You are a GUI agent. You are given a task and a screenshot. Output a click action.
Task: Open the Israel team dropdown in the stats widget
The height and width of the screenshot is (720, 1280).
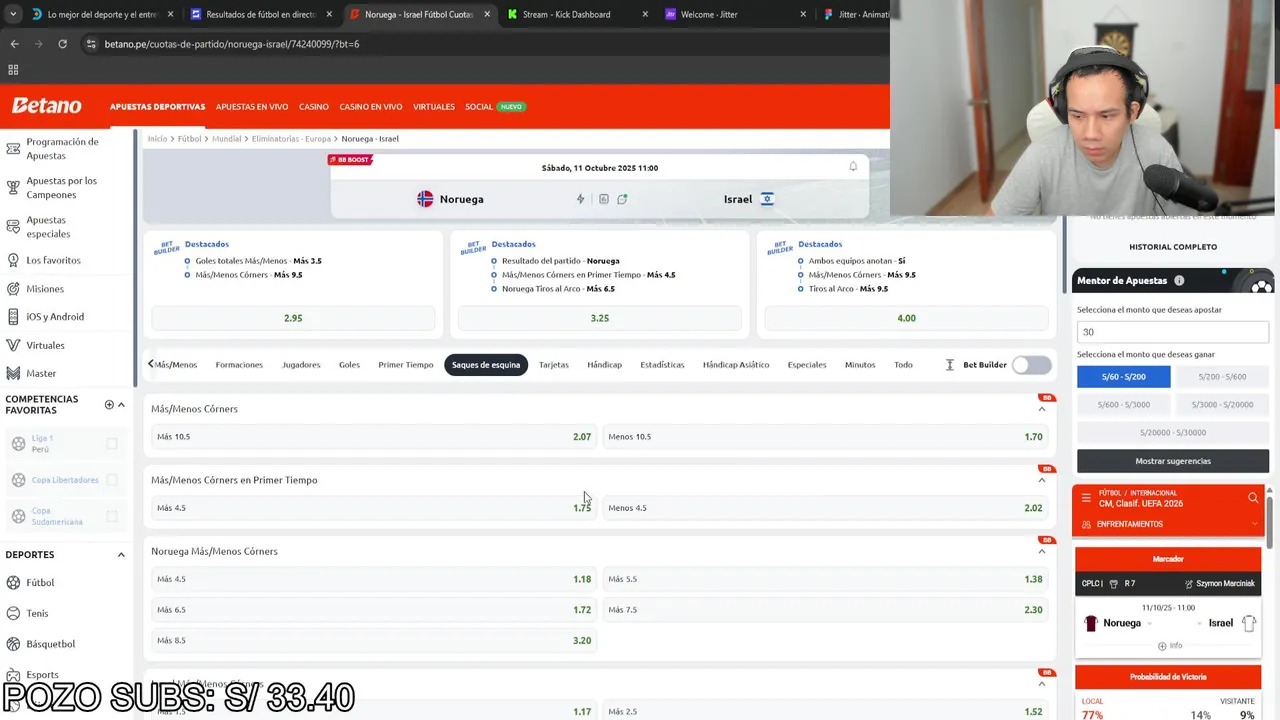[x=1200, y=623]
